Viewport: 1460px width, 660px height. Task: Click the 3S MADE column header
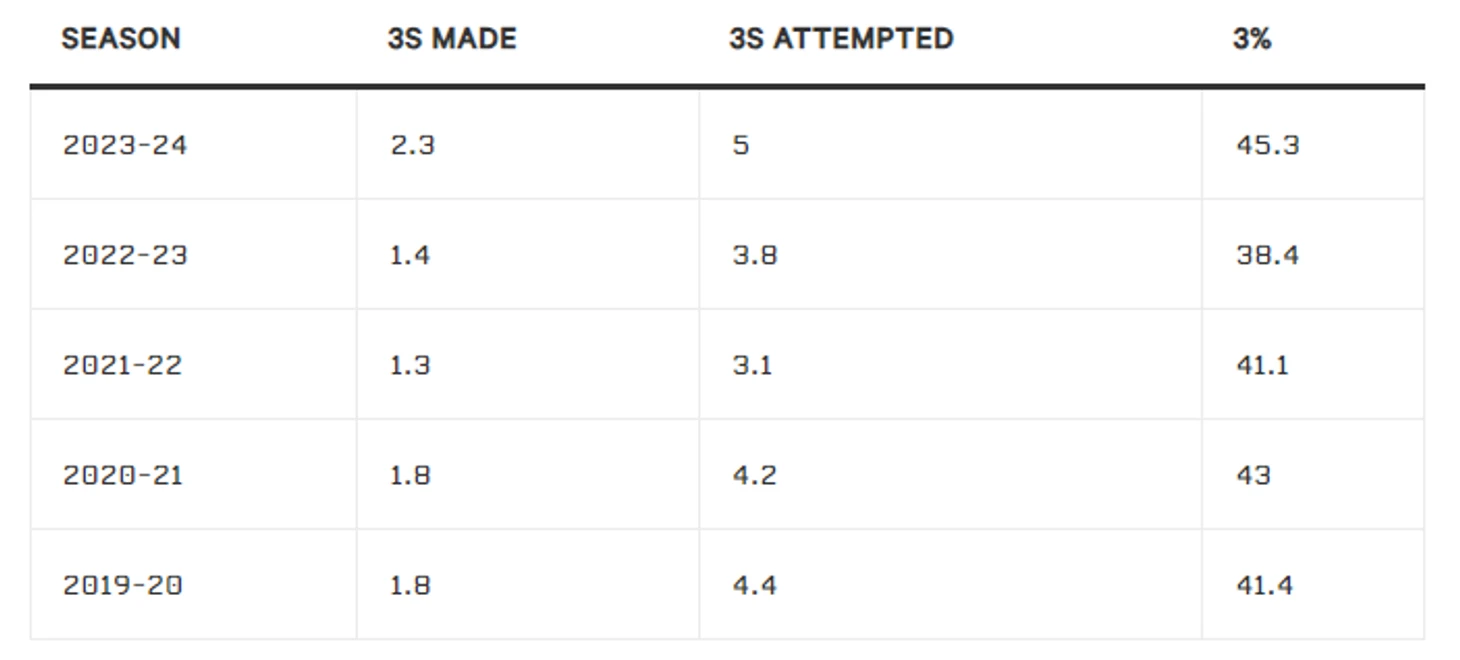[452, 39]
